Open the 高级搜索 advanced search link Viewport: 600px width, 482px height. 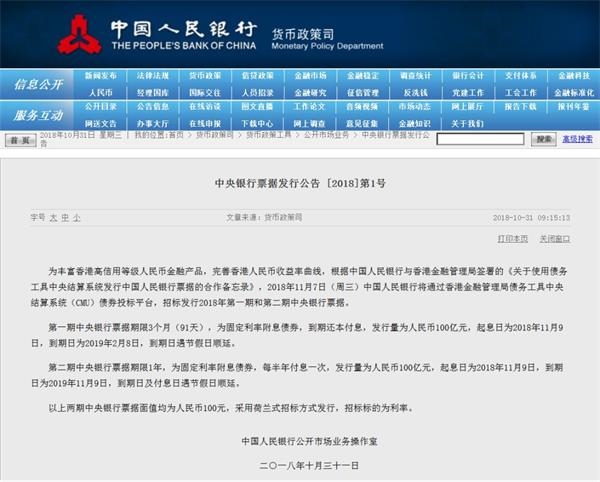pos(577,139)
